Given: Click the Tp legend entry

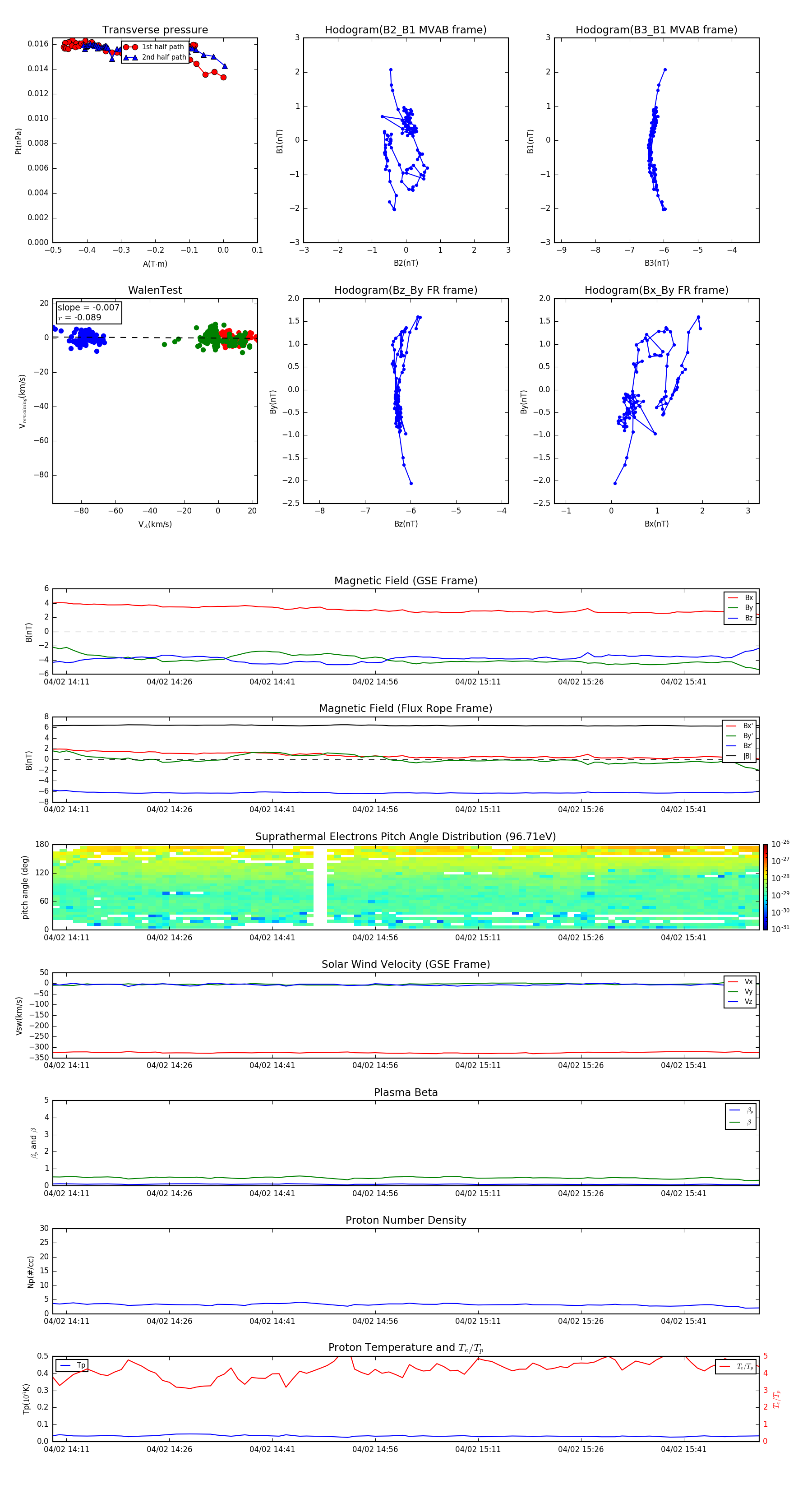Looking at the screenshot, I should [x=72, y=1365].
